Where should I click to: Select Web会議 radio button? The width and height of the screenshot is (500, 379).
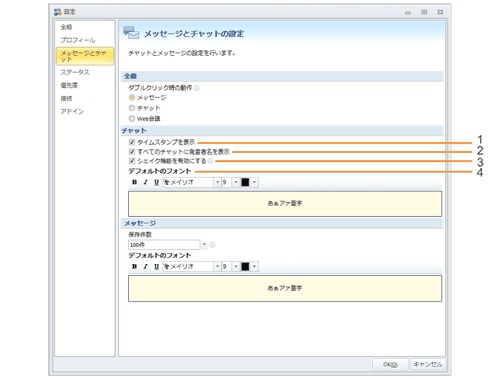[132, 119]
